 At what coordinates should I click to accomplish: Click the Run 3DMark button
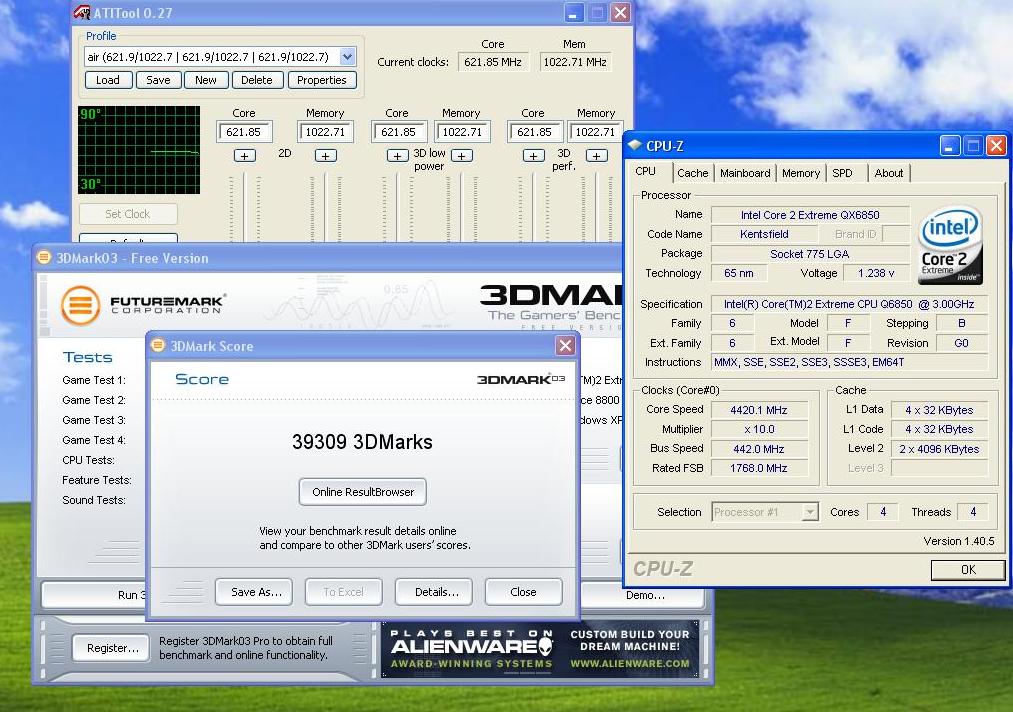point(94,595)
